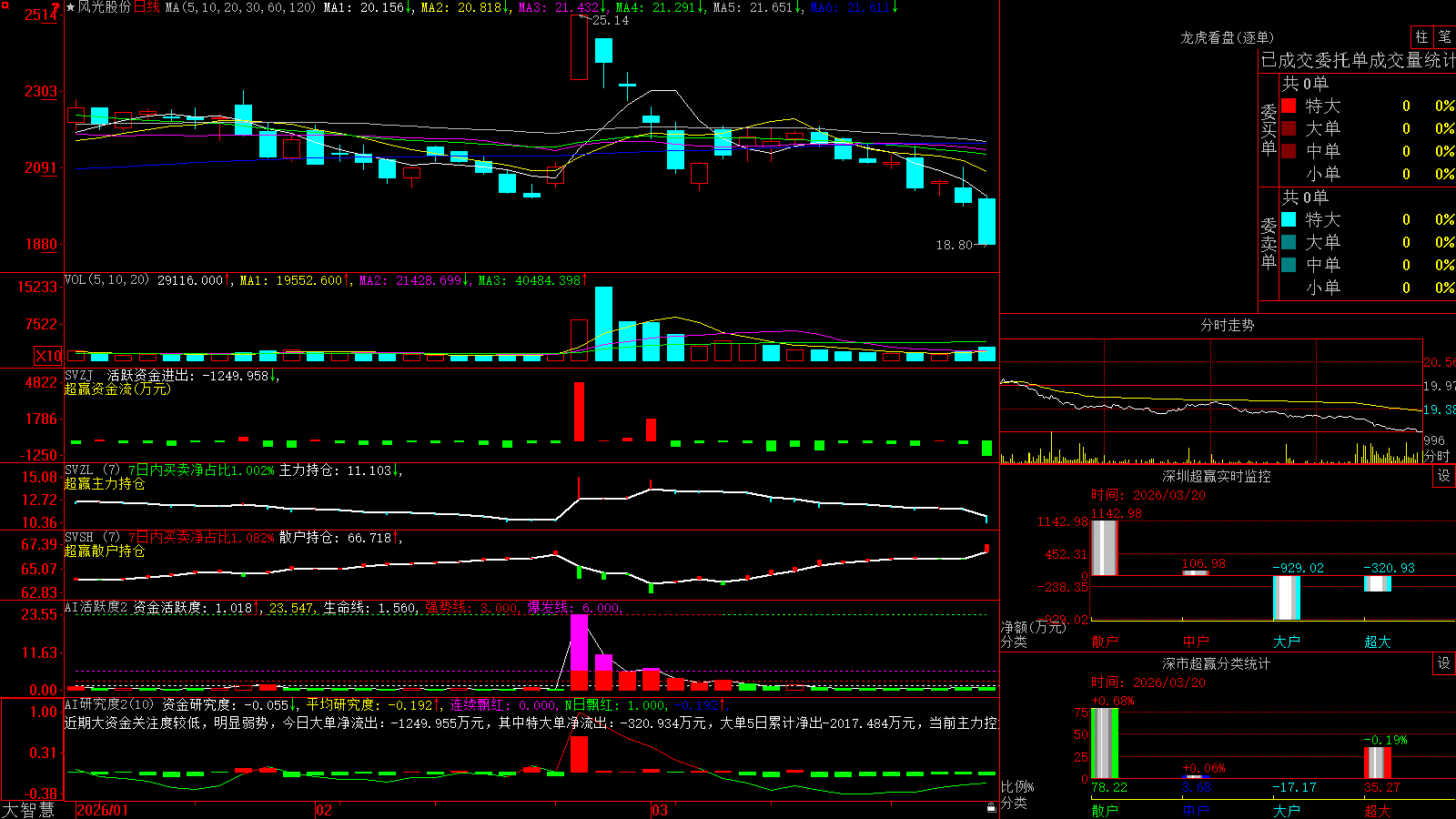Open 设 settings for 深市超赢分类统计

(x=1444, y=663)
